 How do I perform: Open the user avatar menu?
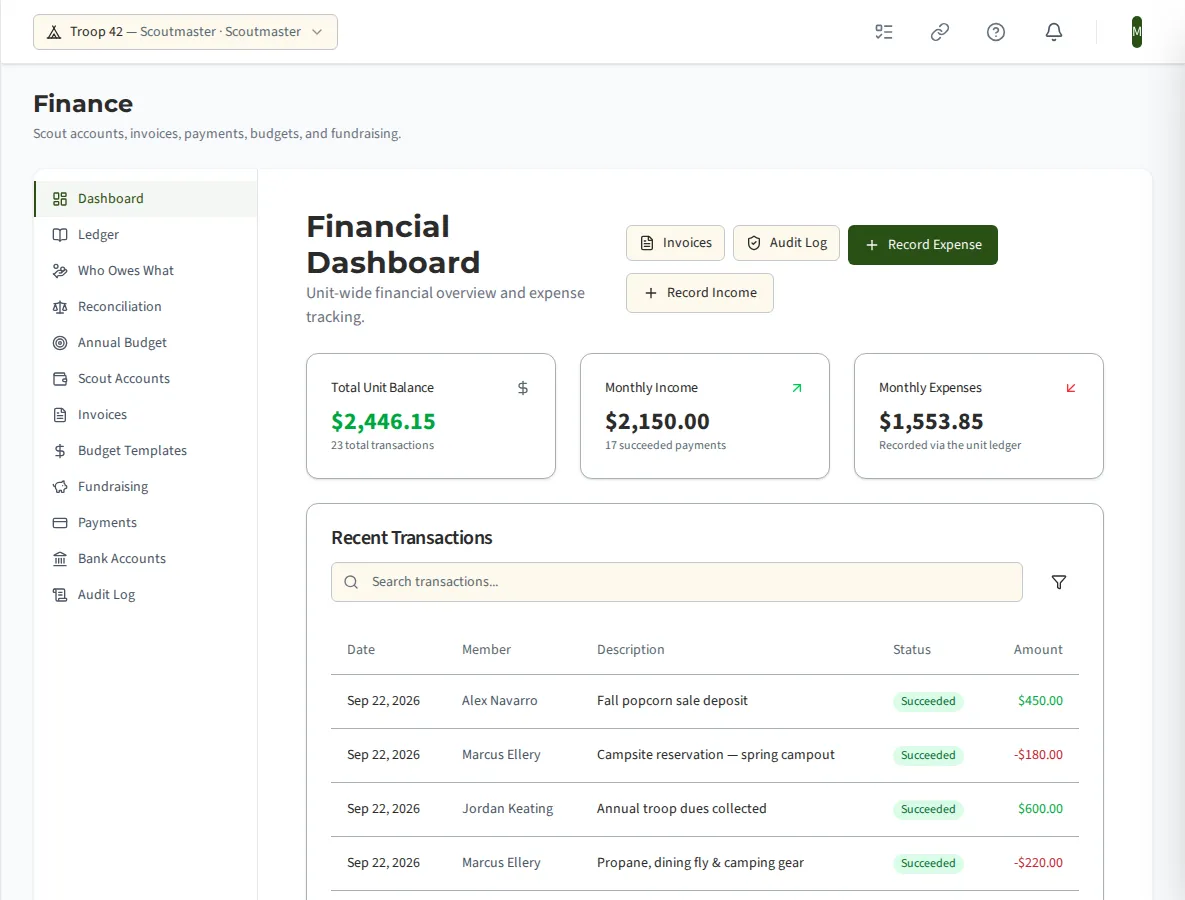point(1137,32)
